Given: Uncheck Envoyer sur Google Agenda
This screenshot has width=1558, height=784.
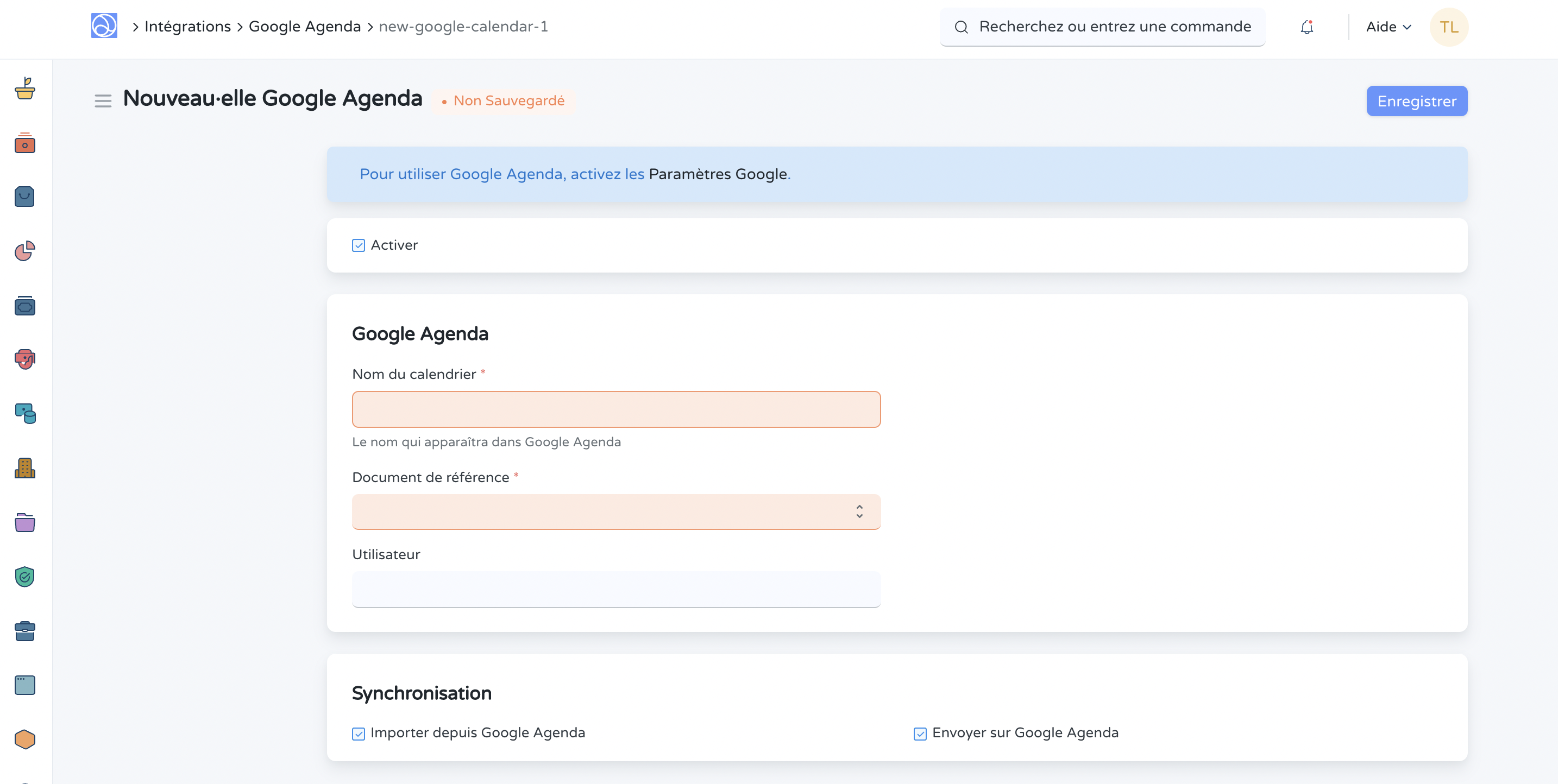Looking at the screenshot, I should [x=919, y=733].
